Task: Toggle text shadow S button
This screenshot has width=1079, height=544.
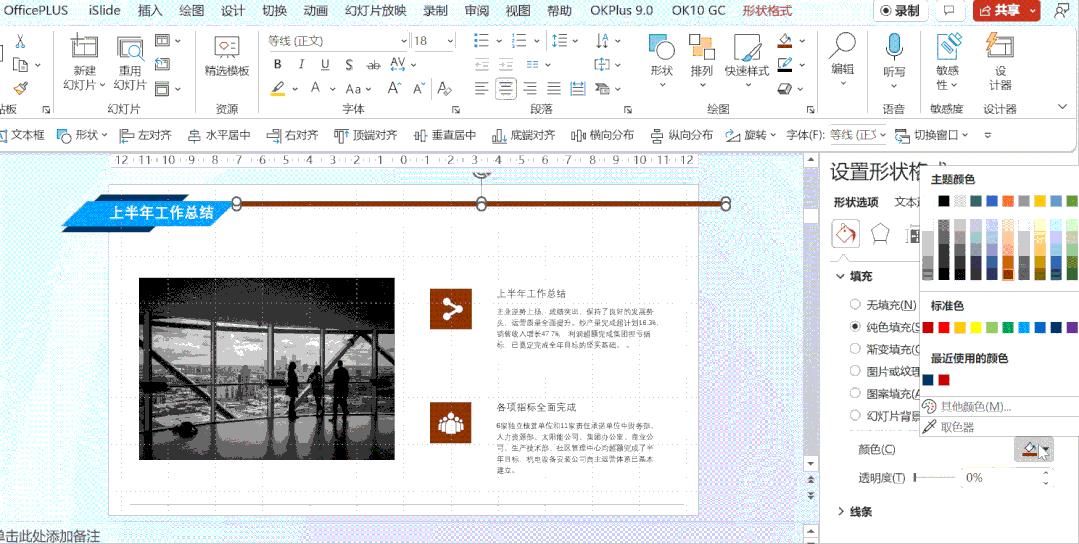Action: point(349,65)
